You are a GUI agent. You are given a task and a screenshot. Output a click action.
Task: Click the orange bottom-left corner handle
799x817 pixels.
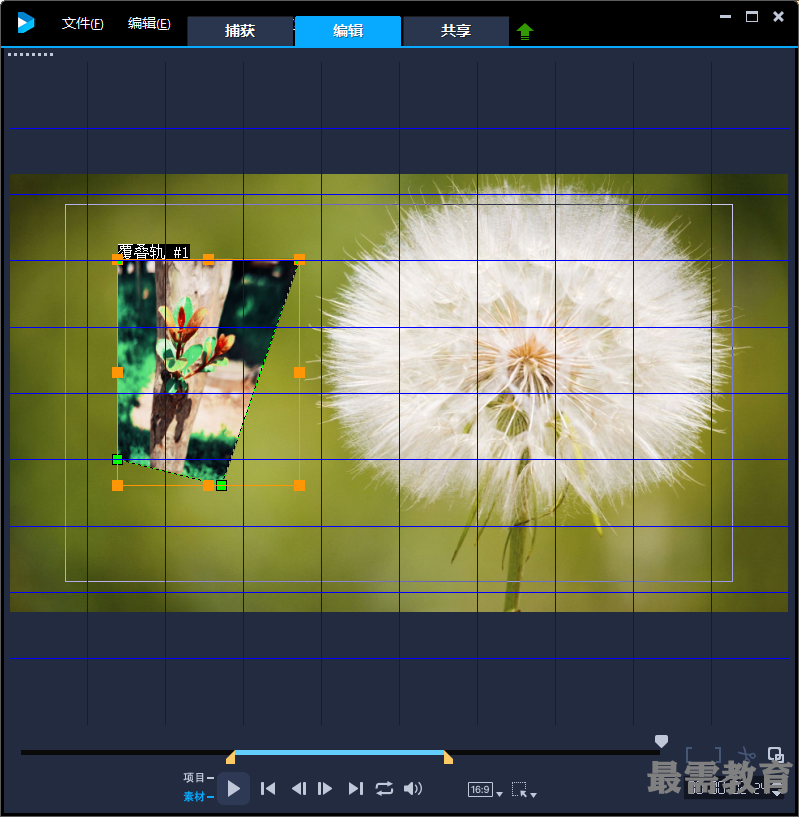(x=117, y=486)
